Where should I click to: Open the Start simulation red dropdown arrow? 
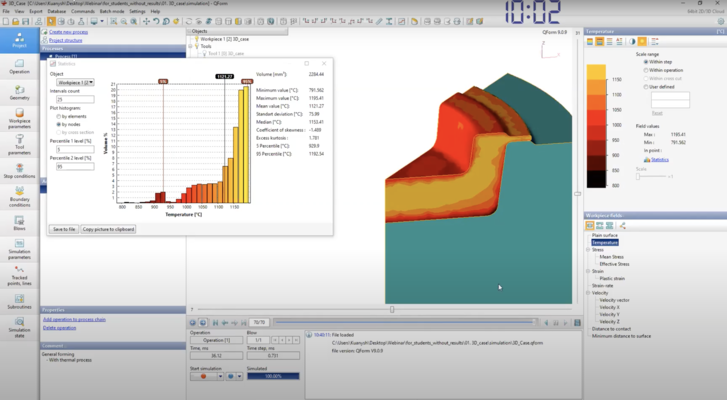[x=220, y=376]
